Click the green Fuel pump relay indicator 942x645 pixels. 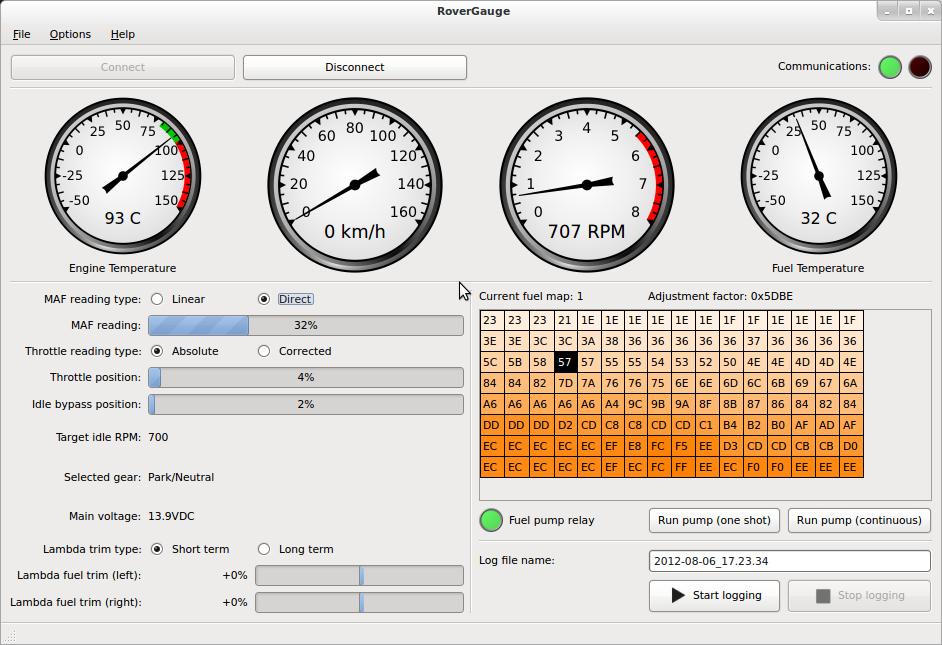pos(491,520)
